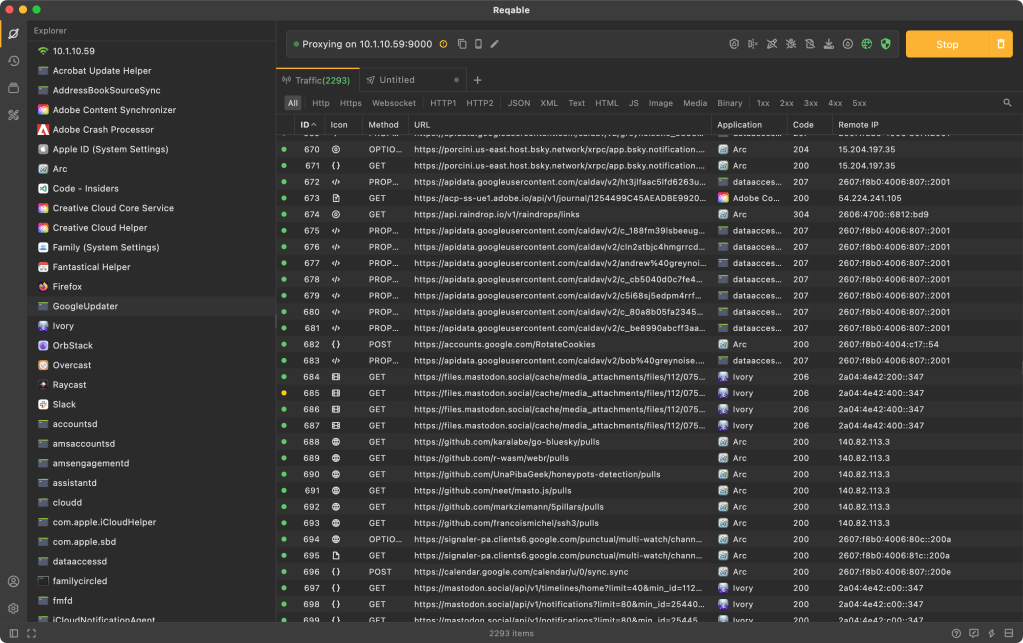Screen dimensions: 1023x643
Task: Open the History panel in sidebar
Action: point(13,61)
